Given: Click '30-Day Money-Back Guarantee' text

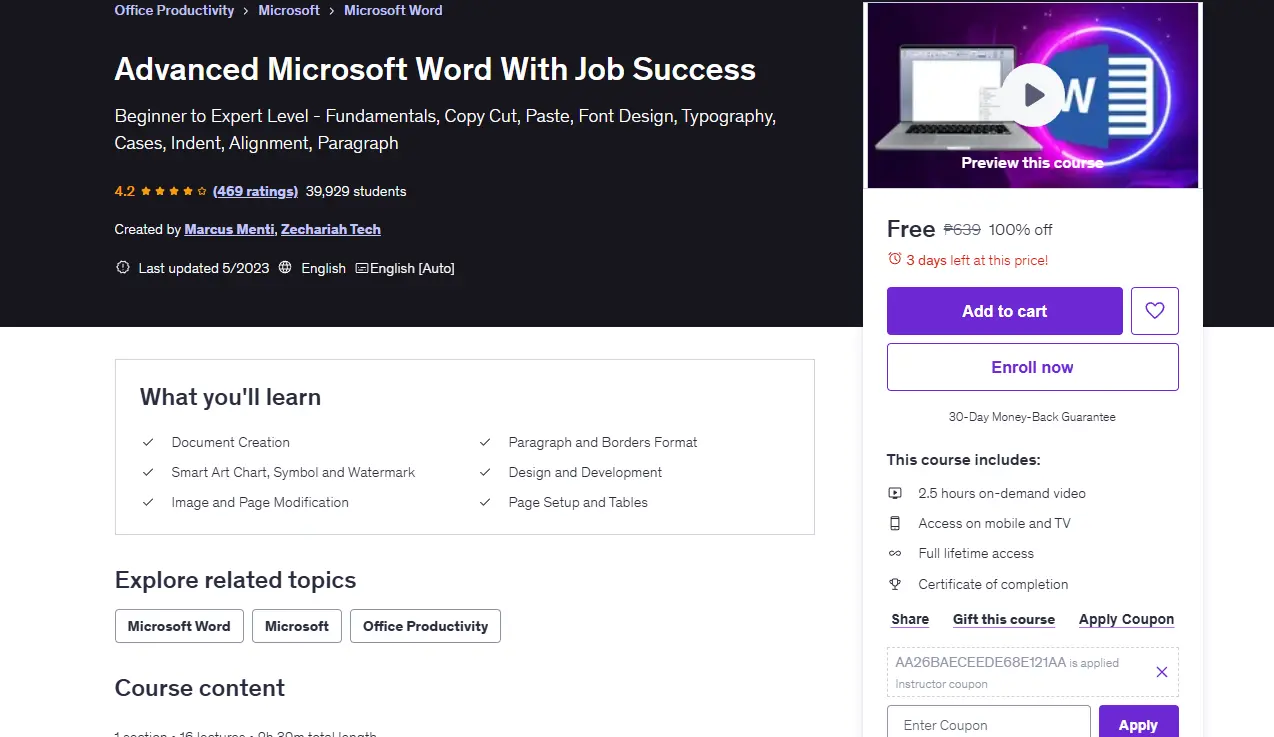Looking at the screenshot, I should (x=1032, y=416).
